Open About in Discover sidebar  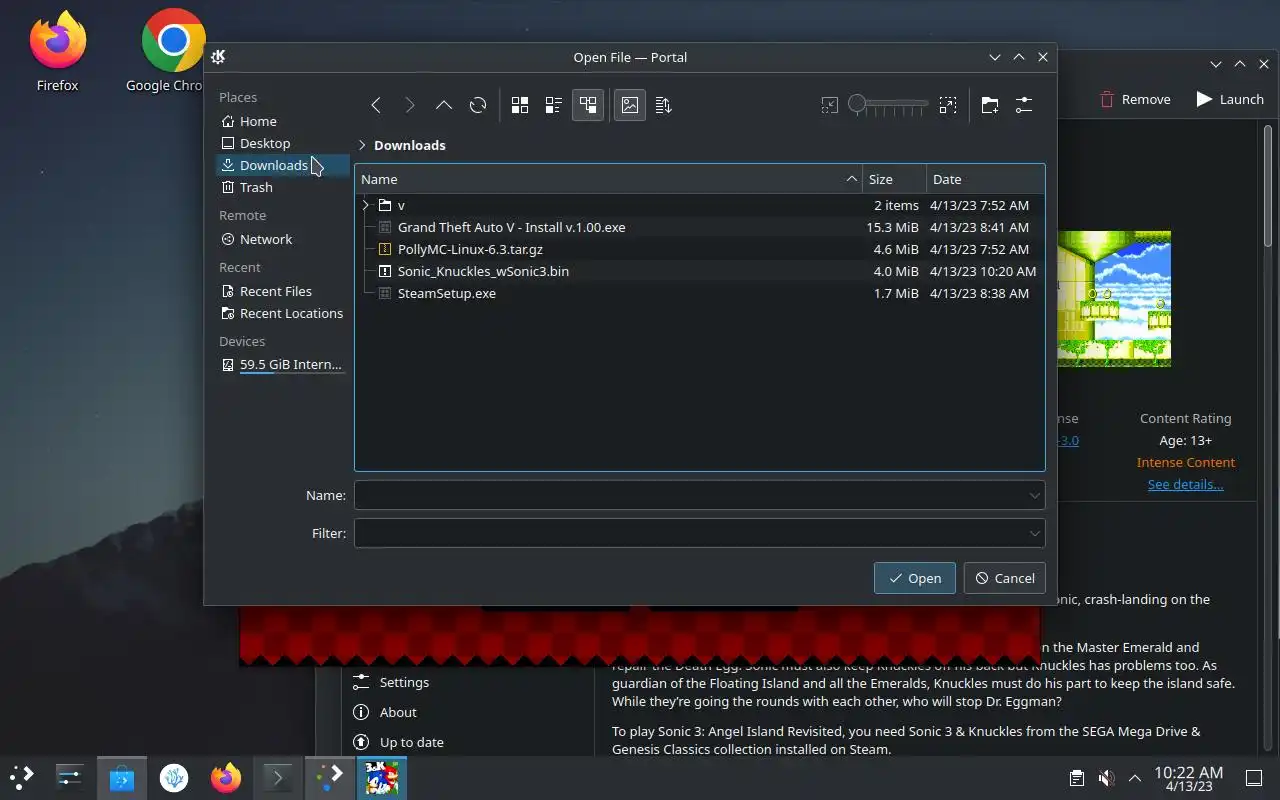[x=385, y=712]
